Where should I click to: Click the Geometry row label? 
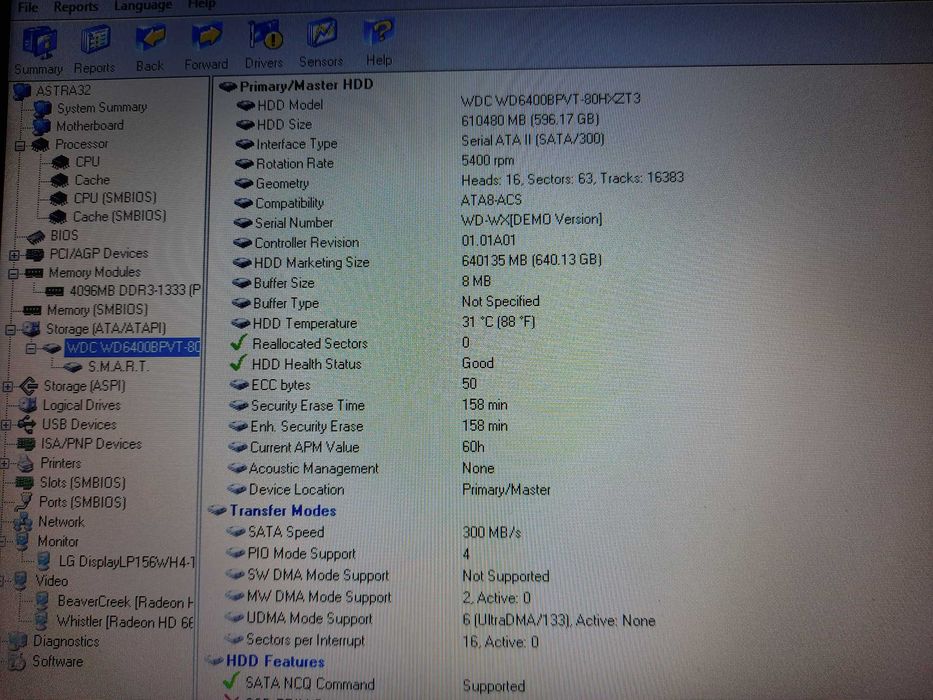[282, 184]
